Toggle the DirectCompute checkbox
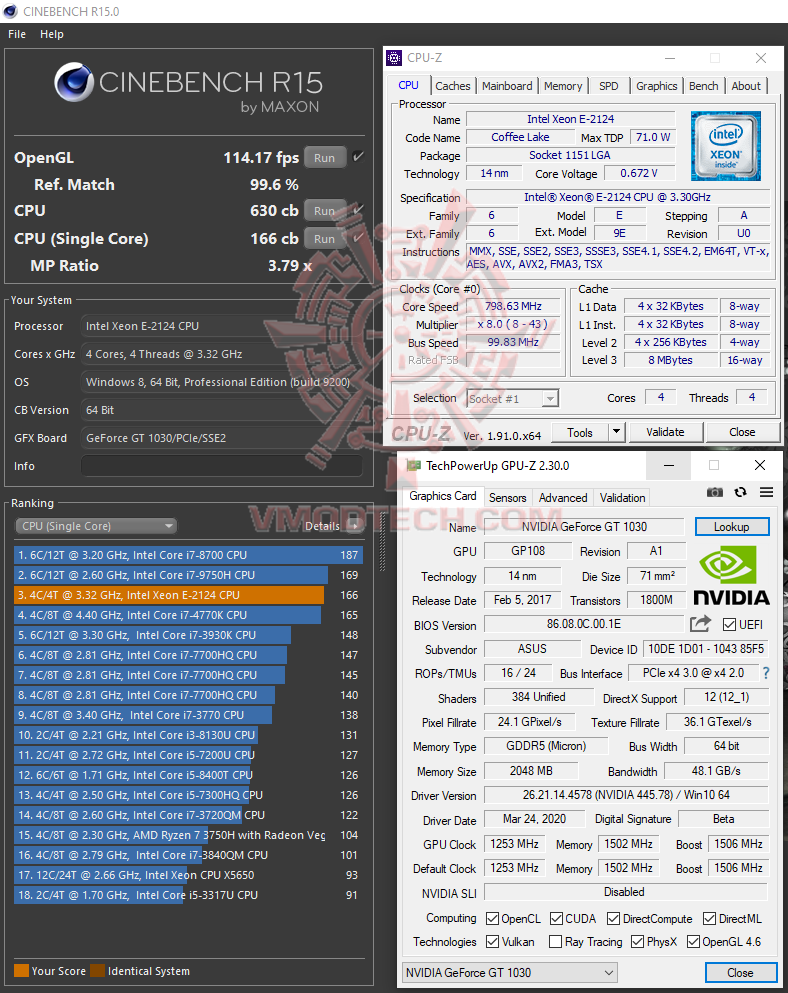This screenshot has width=788, height=993. [613, 918]
